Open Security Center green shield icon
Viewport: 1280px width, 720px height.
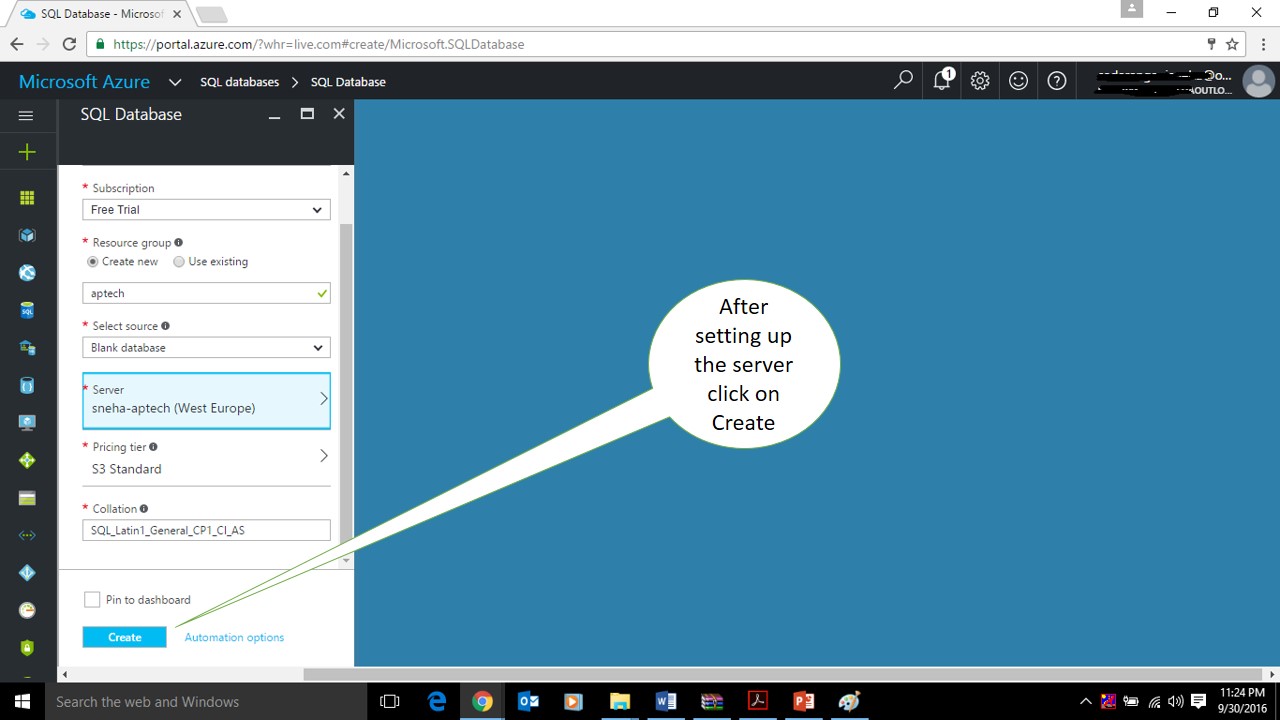[x=27, y=648]
